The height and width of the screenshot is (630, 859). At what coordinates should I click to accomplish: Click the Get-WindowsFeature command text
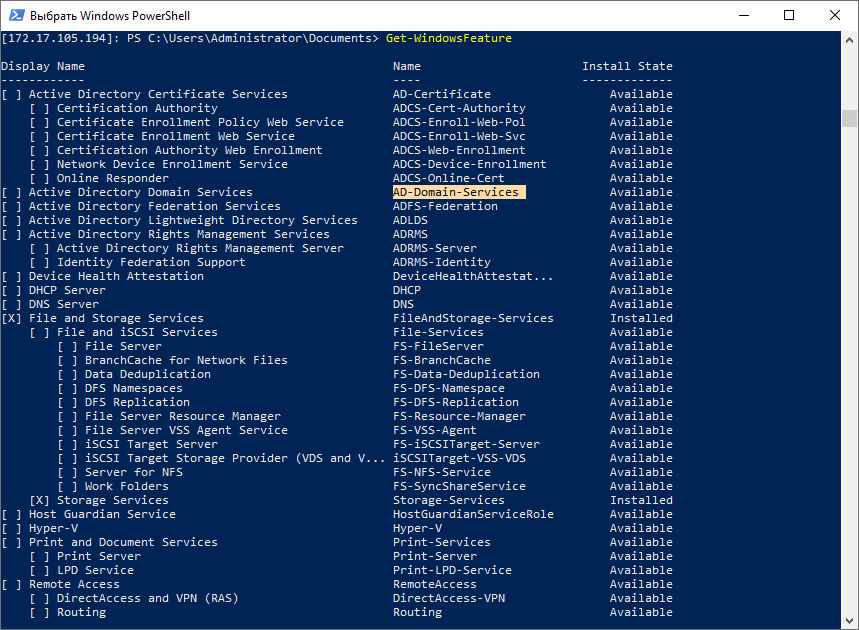[448, 38]
